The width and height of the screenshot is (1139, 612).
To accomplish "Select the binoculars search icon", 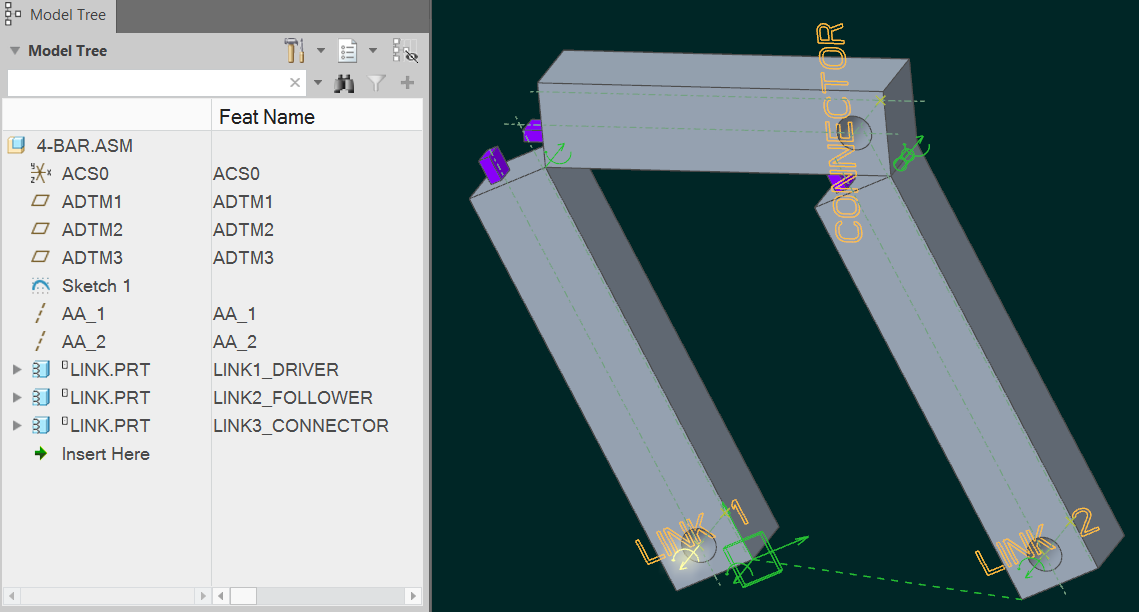I will point(345,83).
